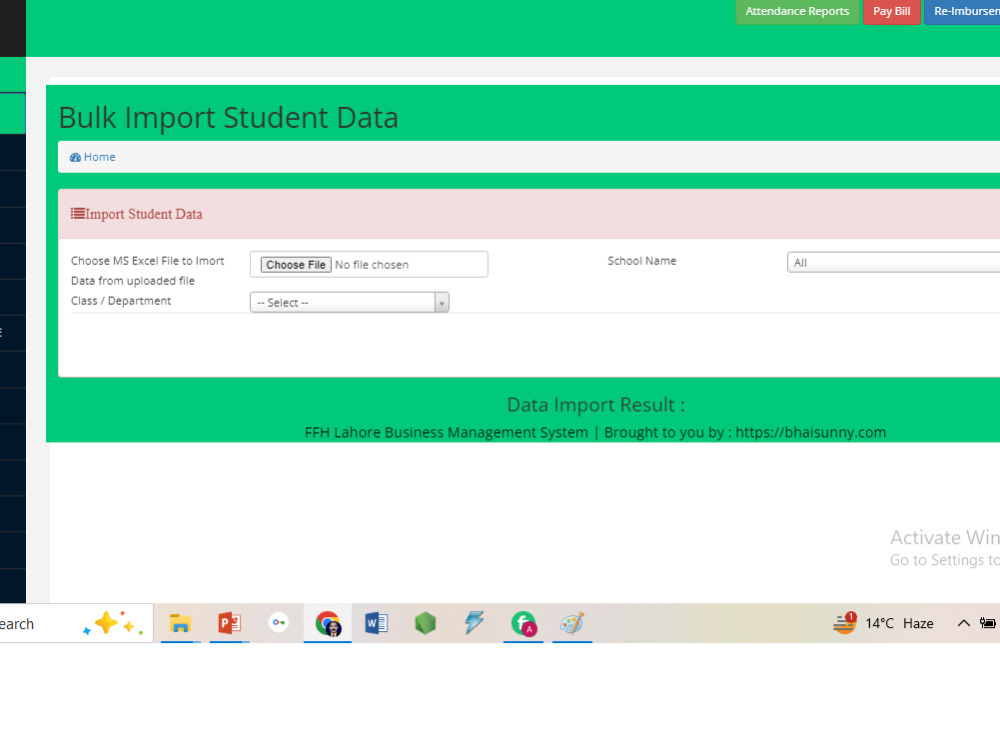
Task: Click the 'Data from uploaded file' label
Action: 133,281
